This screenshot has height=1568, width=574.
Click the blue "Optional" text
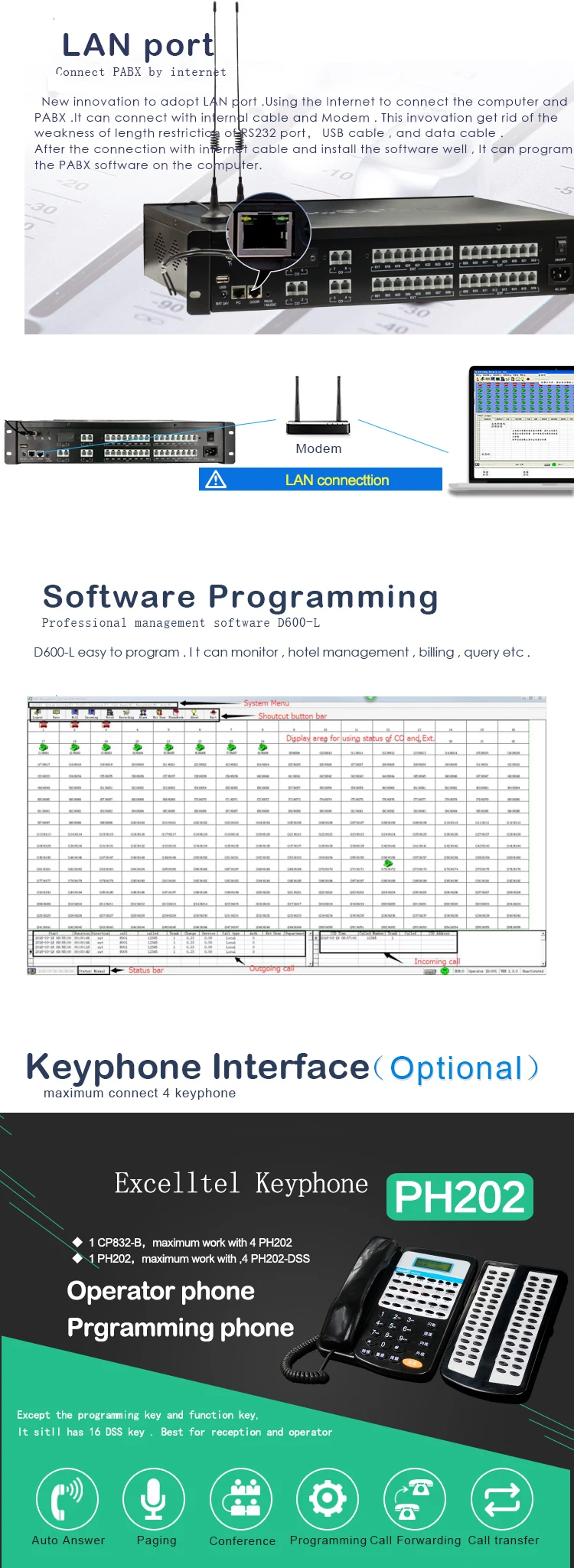coord(457,1068)
